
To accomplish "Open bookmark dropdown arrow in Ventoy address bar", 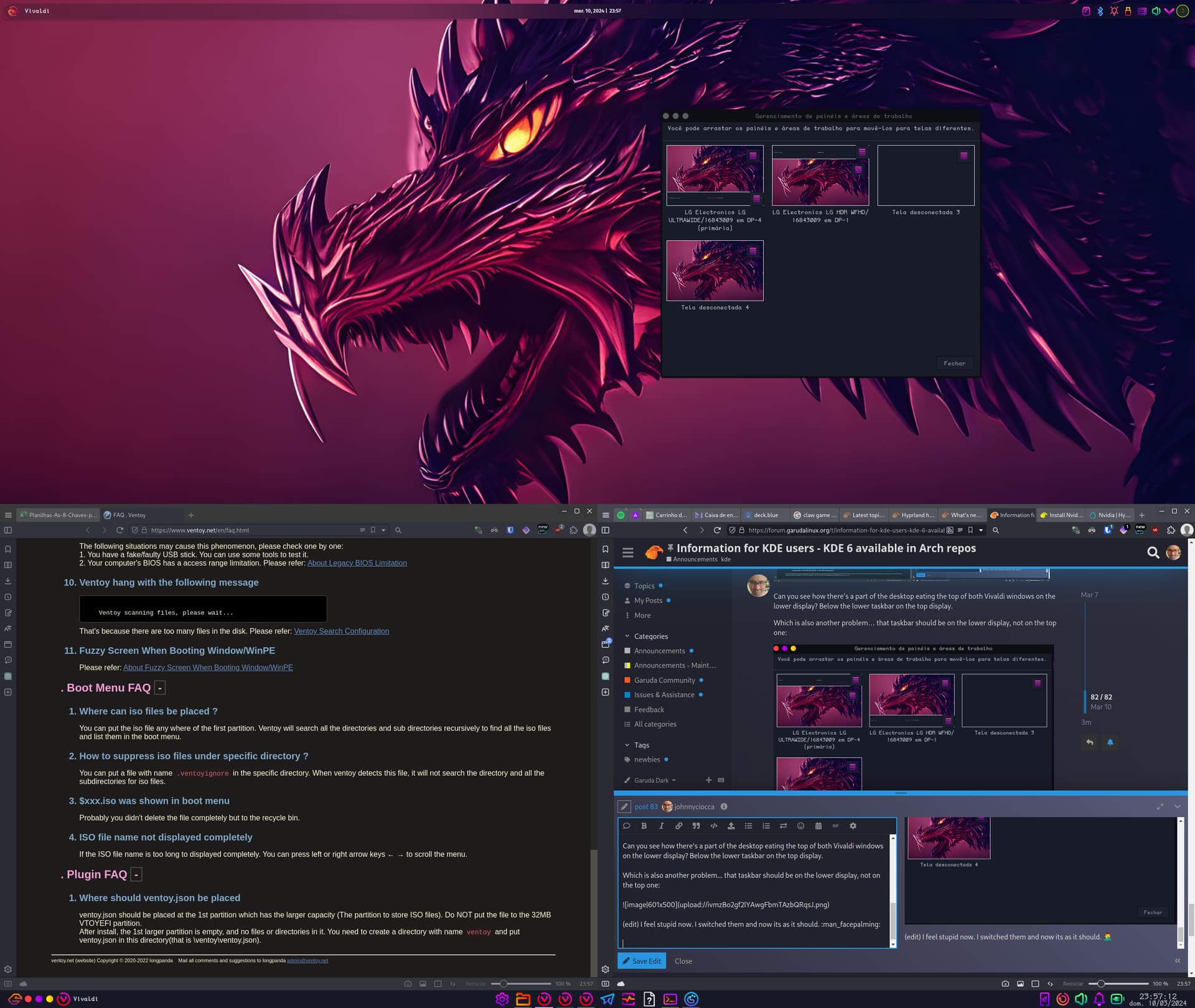I will pos(383,530).
